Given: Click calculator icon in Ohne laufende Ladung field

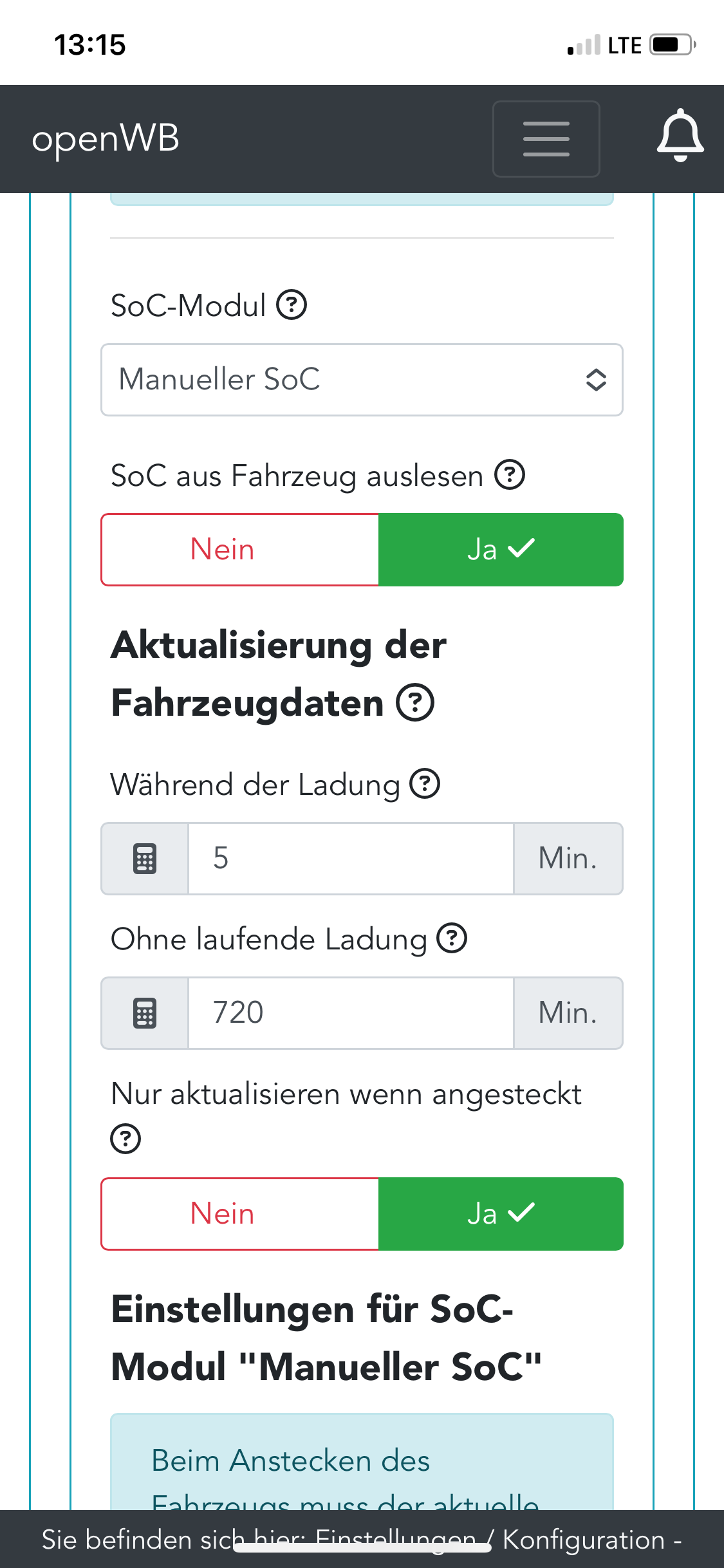Looking at the screenshot, I should [x=145, y=1013].
